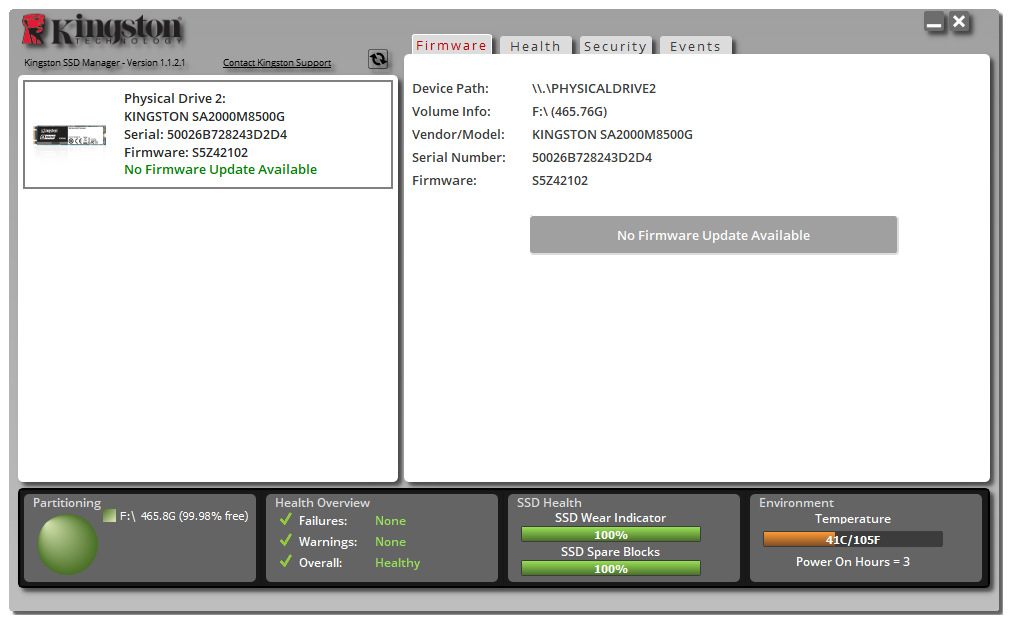Open the Contact Kingston Support link
Viewport: 1013px width, 619px height.
pos(277,63)
